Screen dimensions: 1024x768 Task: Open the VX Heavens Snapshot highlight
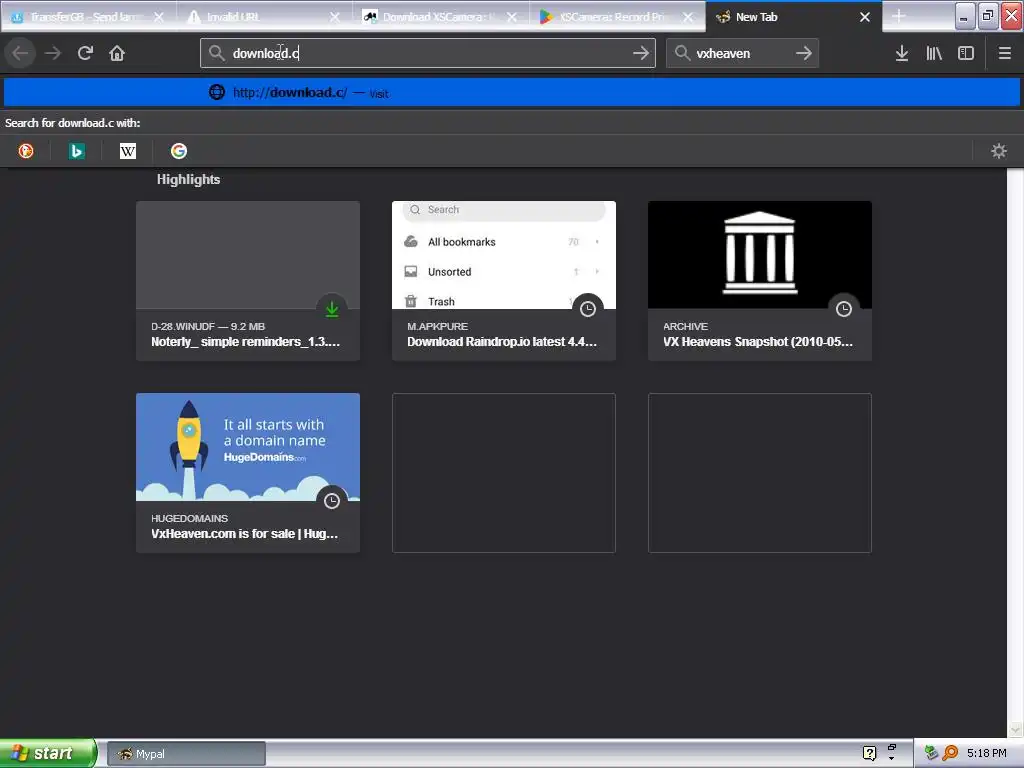click(x=760, y=281)
